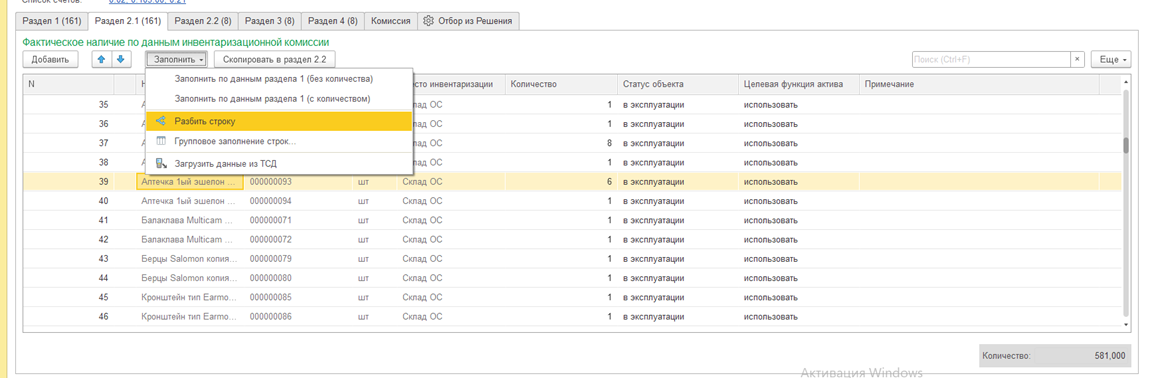This screenshot has width=1150, height=378.
Task: Select Загрузить данные из ТСД menu entry
Action: tap(279, 164)
